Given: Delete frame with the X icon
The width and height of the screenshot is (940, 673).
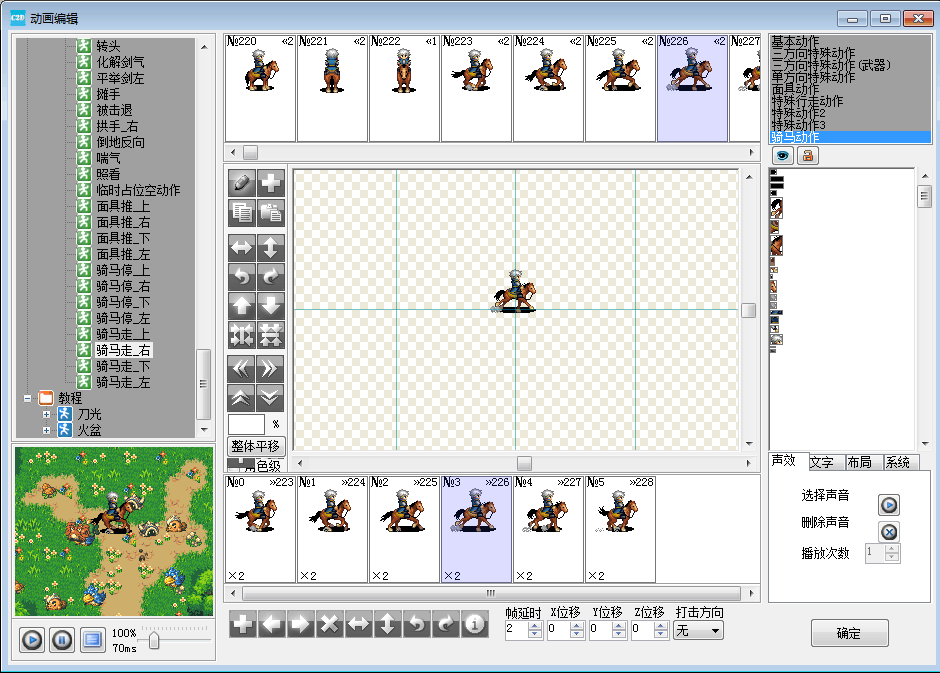Looking at the screenshot, I should pyautogui.click(x=329, y=625).
